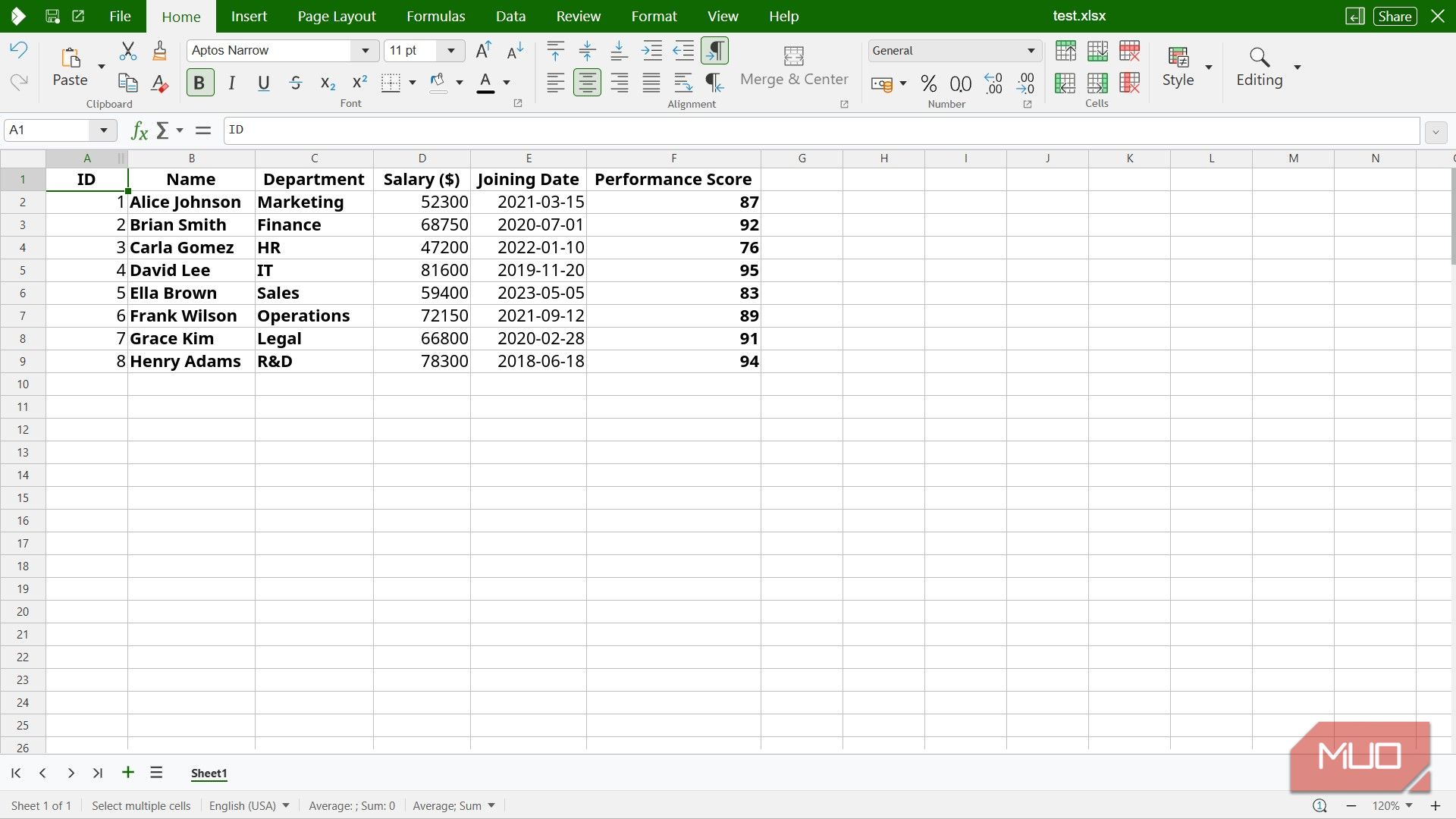Open the 11 pt font size dropdown
1456x819 pixels.
(x=451, y=51)
